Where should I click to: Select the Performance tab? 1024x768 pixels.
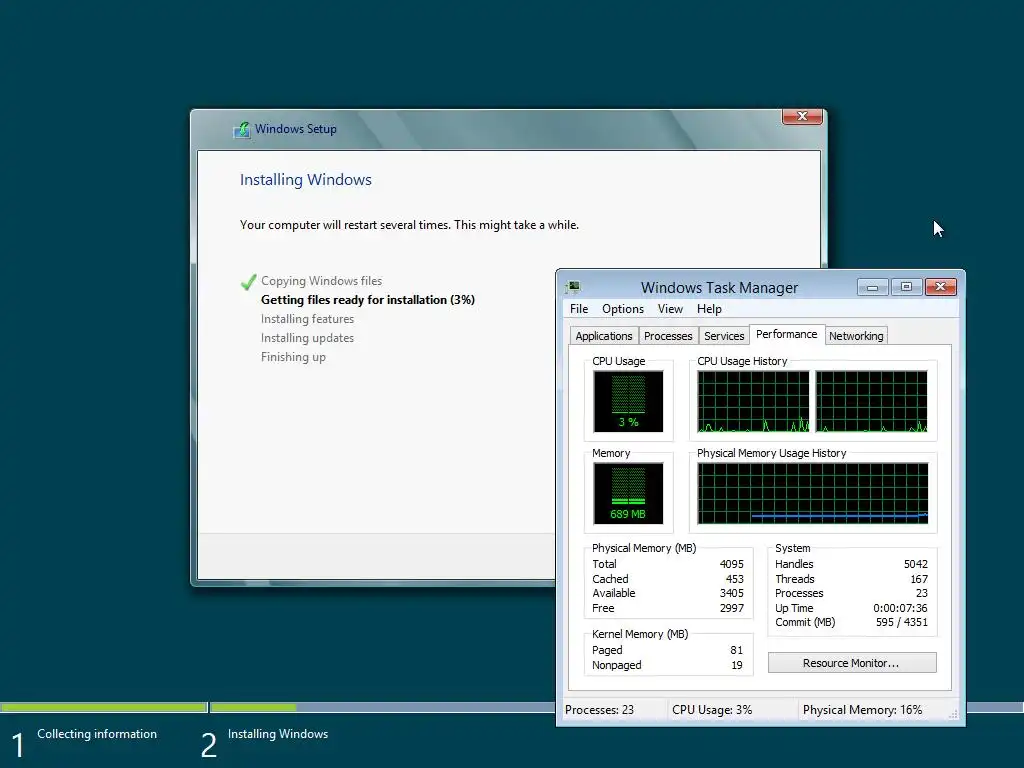[x=786, y=334]
